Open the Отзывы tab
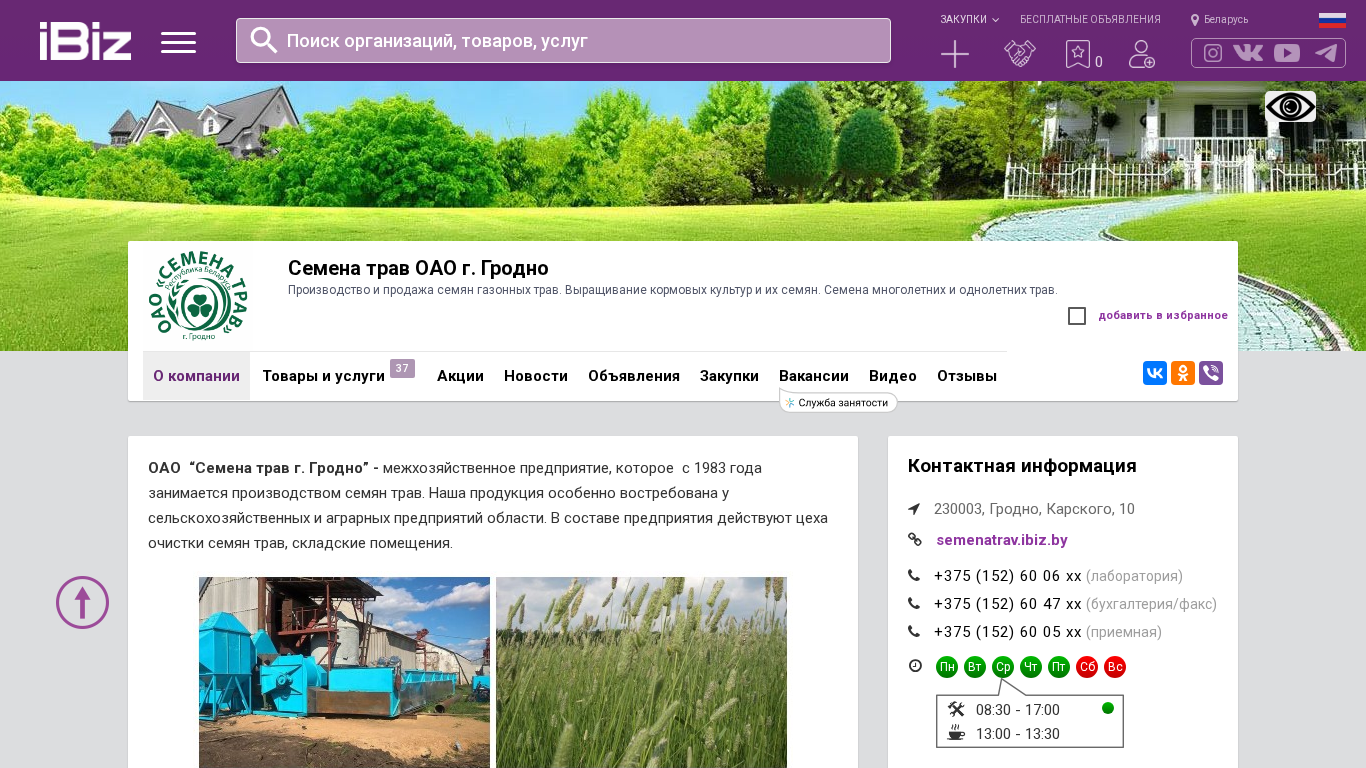 click(x=967, y=376)
